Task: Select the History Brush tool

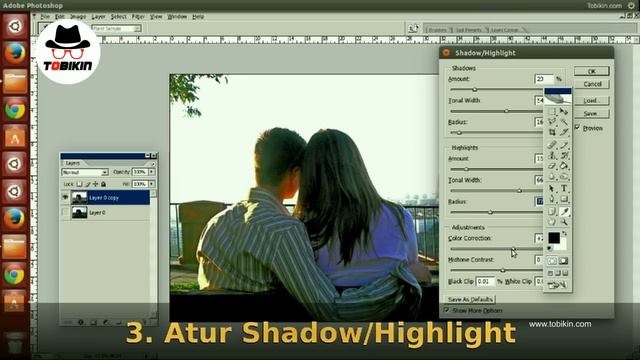Action: [564, 155]
